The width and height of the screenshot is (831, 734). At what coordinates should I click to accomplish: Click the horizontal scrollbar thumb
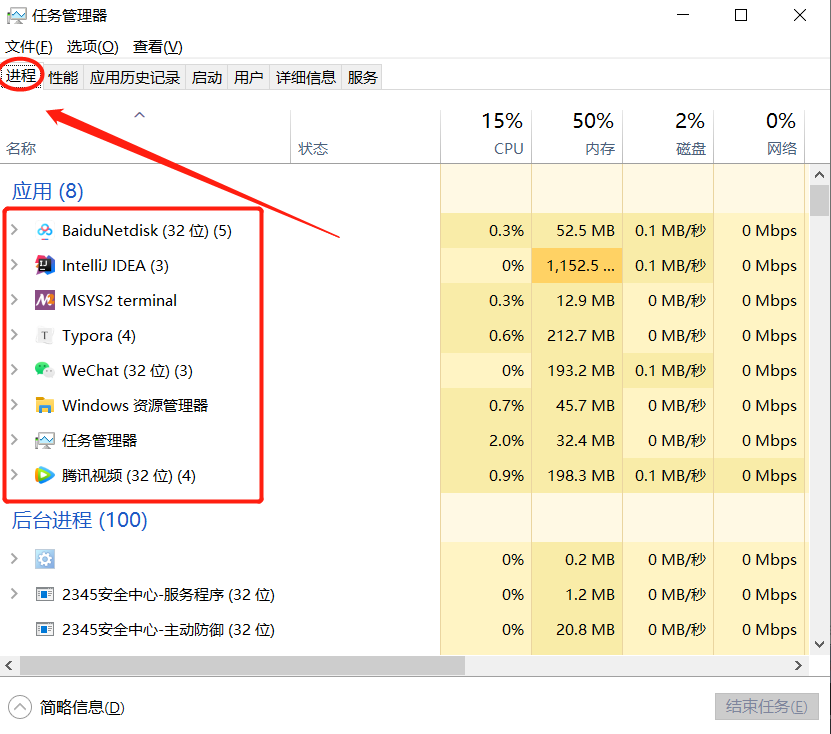coord(242,665)
